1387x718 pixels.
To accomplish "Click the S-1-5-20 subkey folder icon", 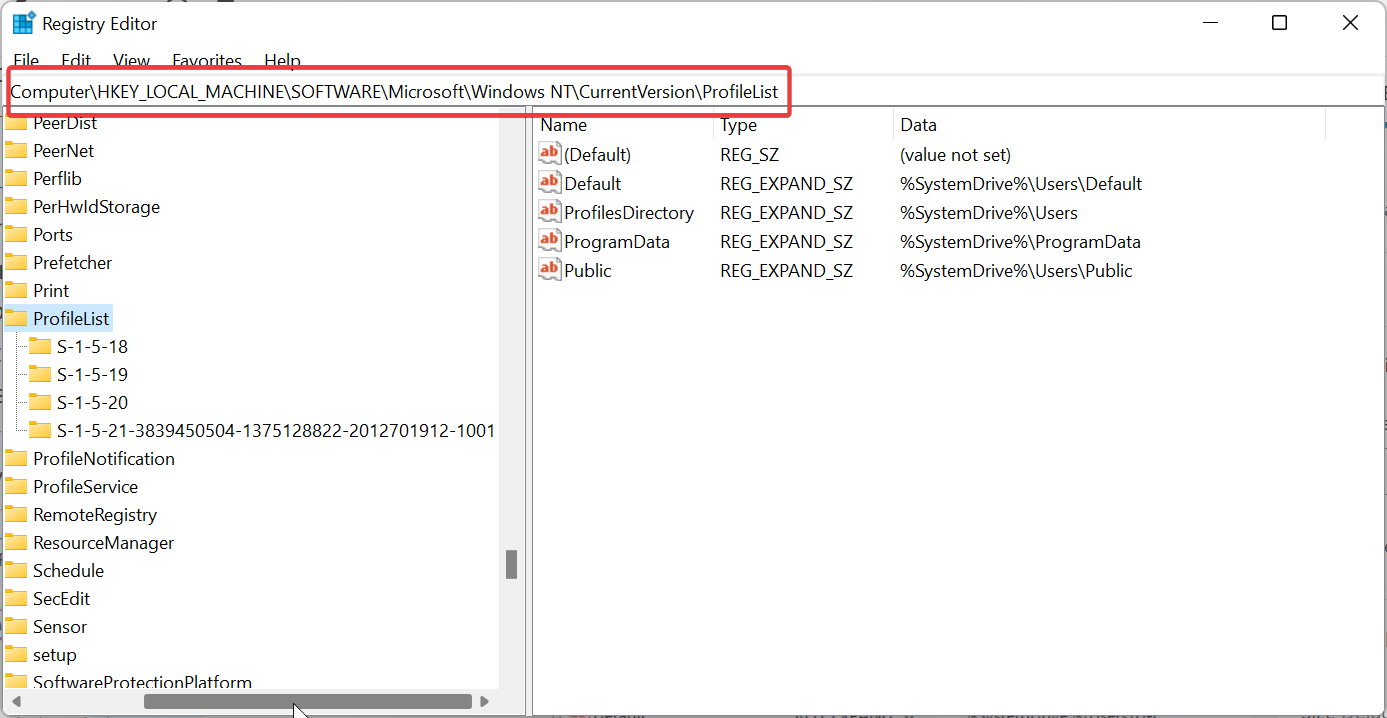I will tap(40, 403).
